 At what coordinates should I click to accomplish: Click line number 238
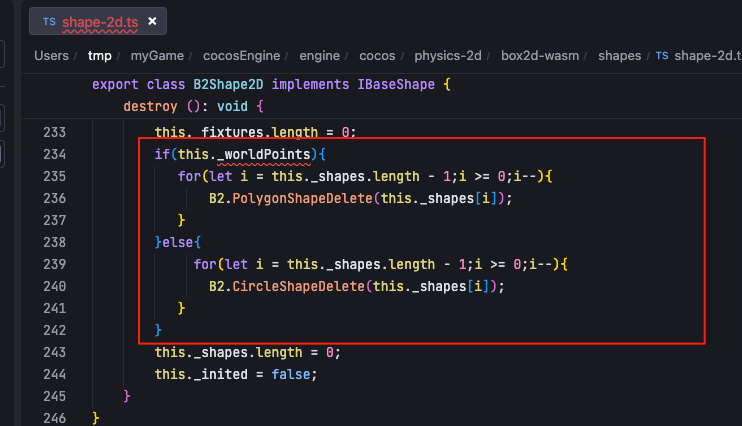click(54, 242)
